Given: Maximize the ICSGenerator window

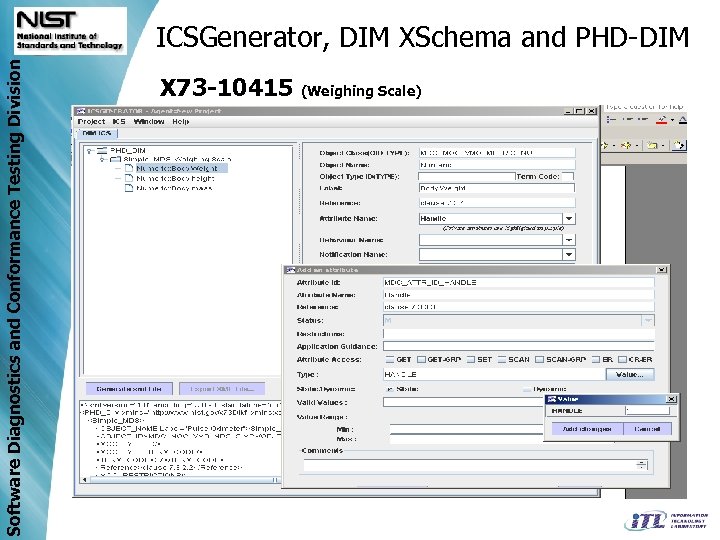Looking at the screenshot, I should click(579, 111).
